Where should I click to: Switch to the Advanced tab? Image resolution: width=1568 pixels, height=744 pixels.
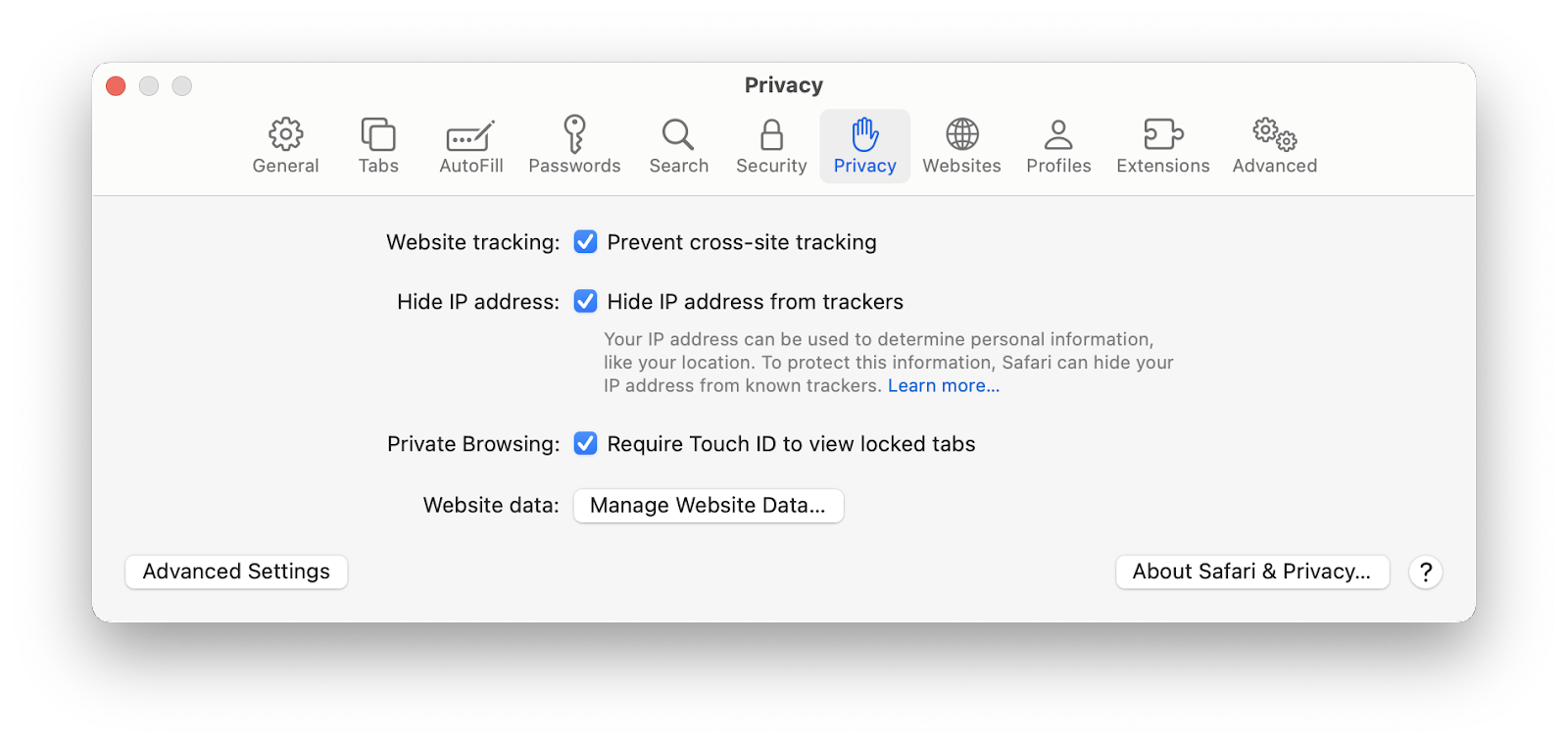click(1273, 145)
